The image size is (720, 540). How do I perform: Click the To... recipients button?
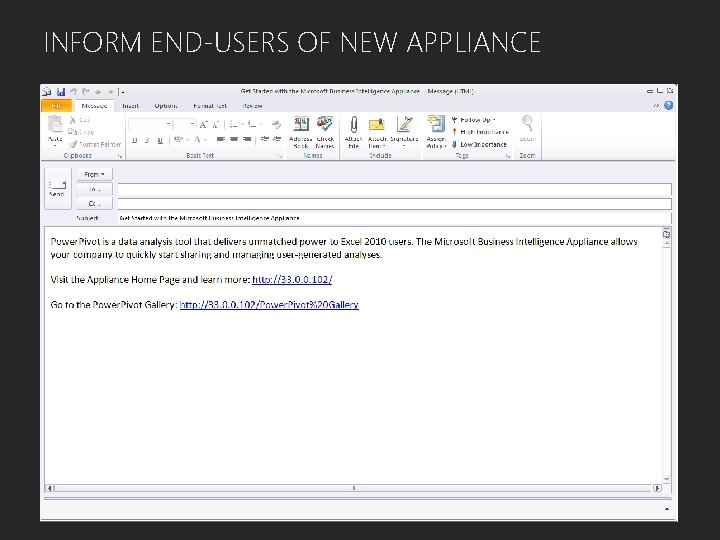click(x=95, y=189)
